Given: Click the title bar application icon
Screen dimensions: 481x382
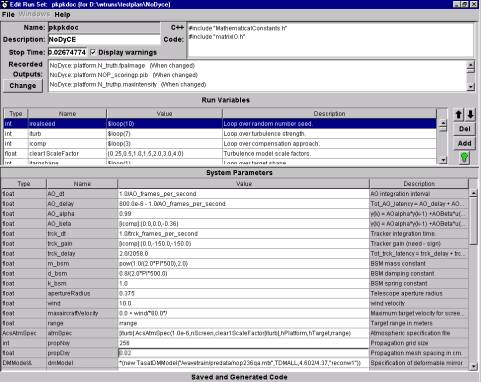Looking at the screenshot, I should (4, 4).
